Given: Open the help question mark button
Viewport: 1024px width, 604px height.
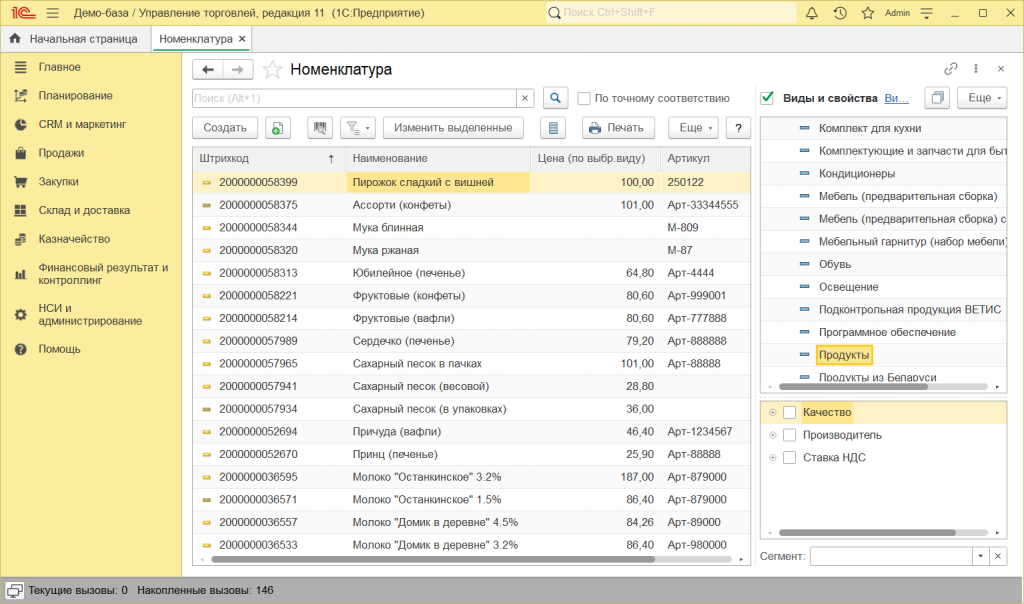Looking at the screenshot, I should (738, 128).
